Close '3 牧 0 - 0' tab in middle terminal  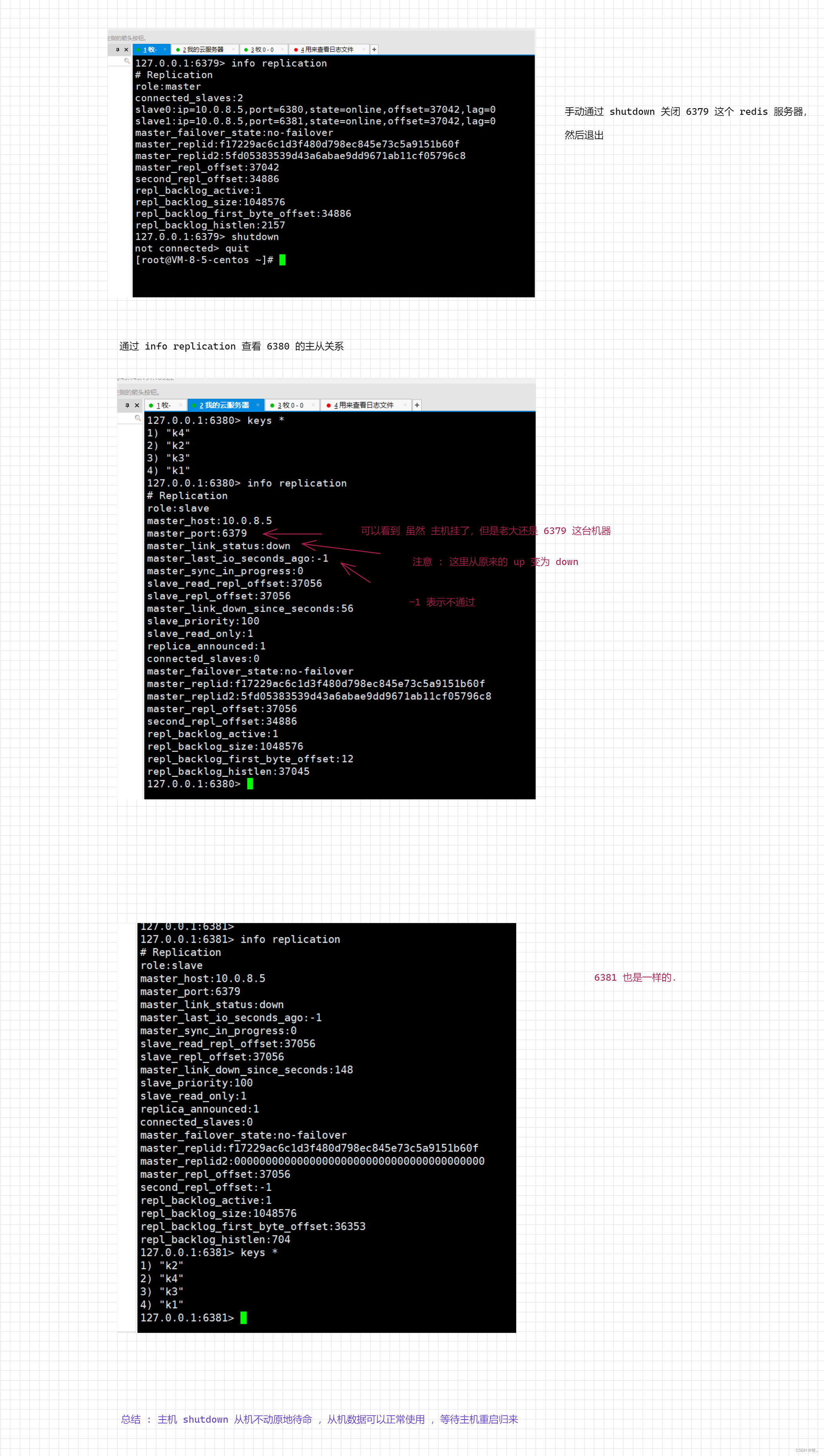click(313, 404)
